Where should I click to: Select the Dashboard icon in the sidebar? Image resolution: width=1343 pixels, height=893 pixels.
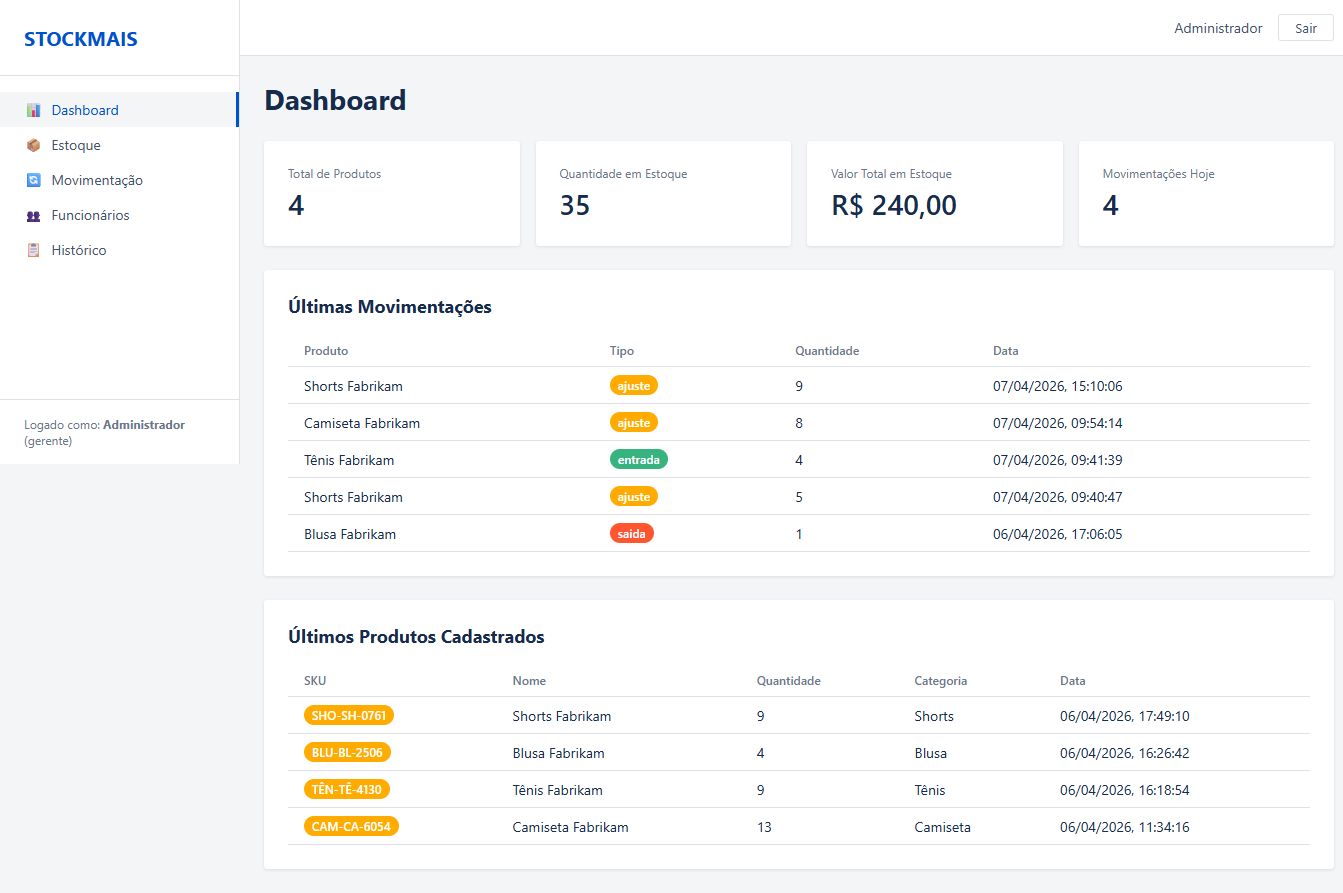[34, 110]
